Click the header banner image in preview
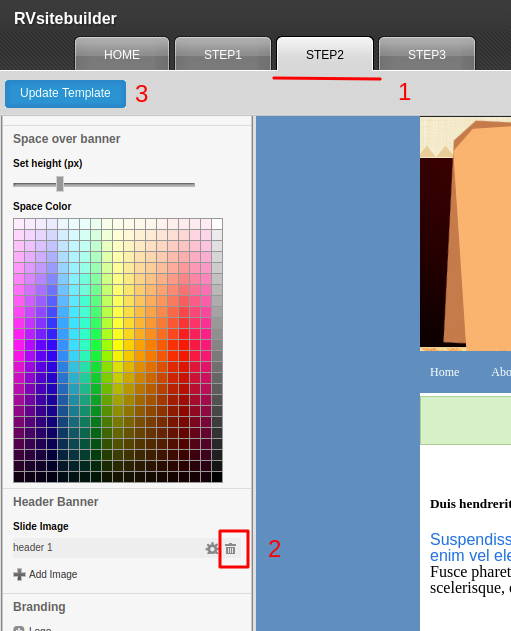This screenshot has width=511, height=631. (465, 234)
